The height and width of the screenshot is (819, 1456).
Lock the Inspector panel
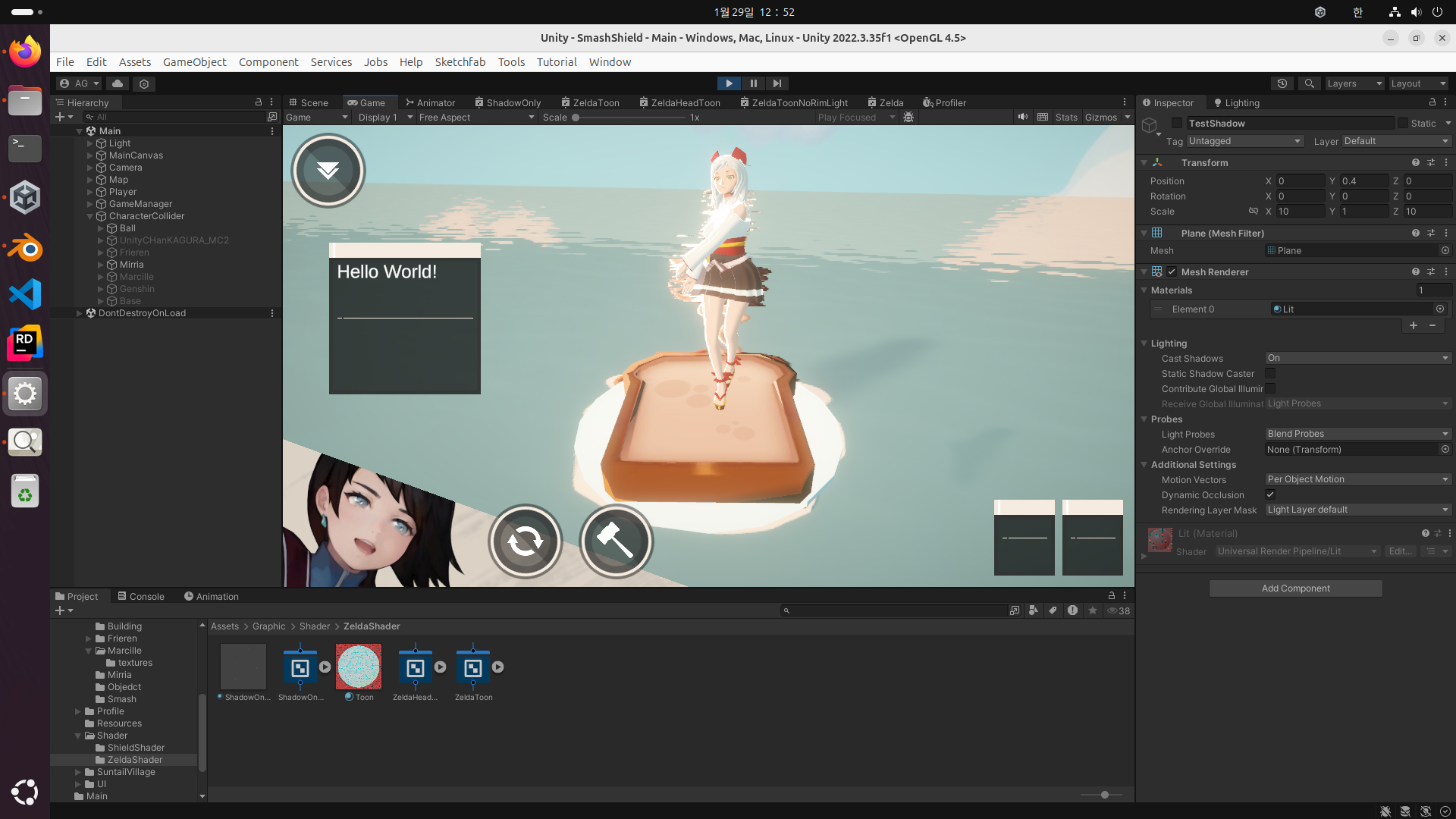click(1432, 102)
